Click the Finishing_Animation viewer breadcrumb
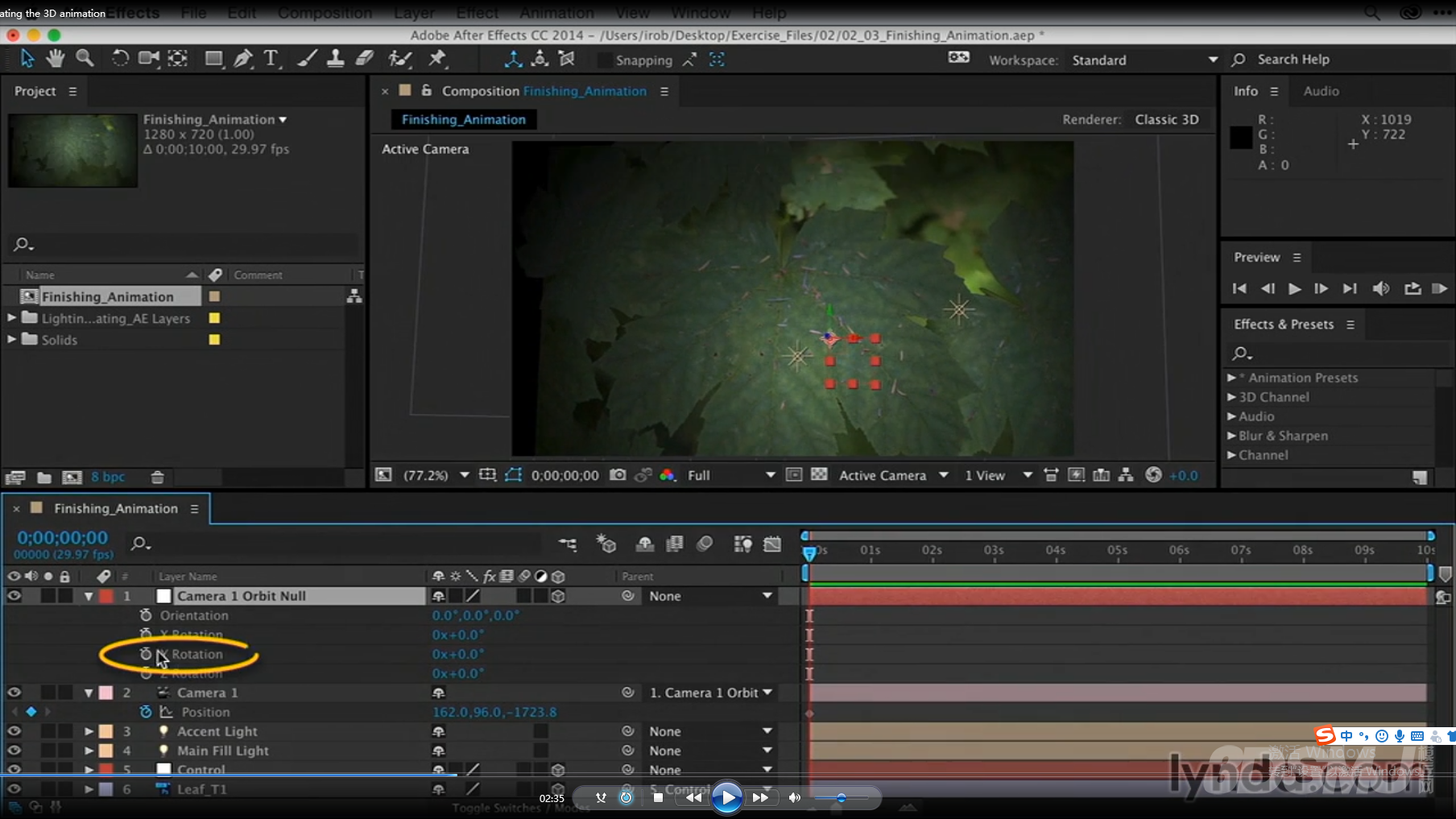 click(x=464, y=119)
